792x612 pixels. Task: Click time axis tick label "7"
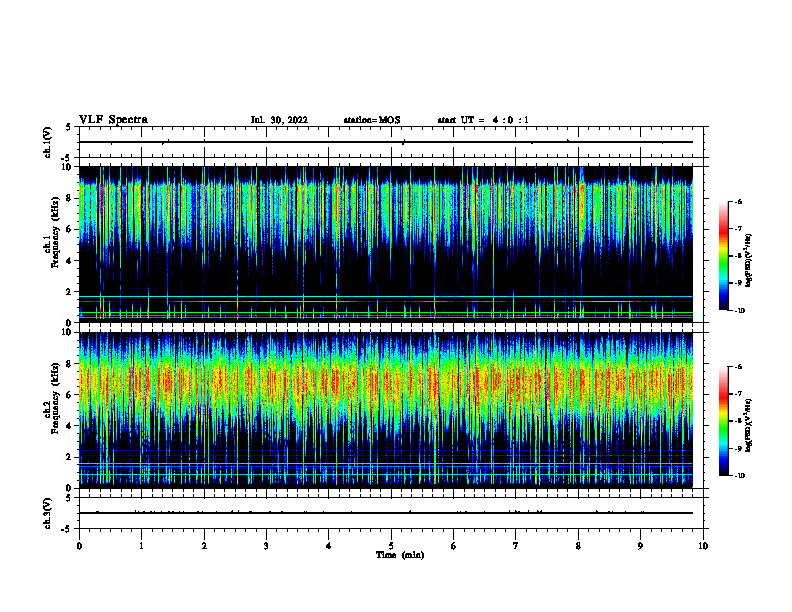(516, 546)
